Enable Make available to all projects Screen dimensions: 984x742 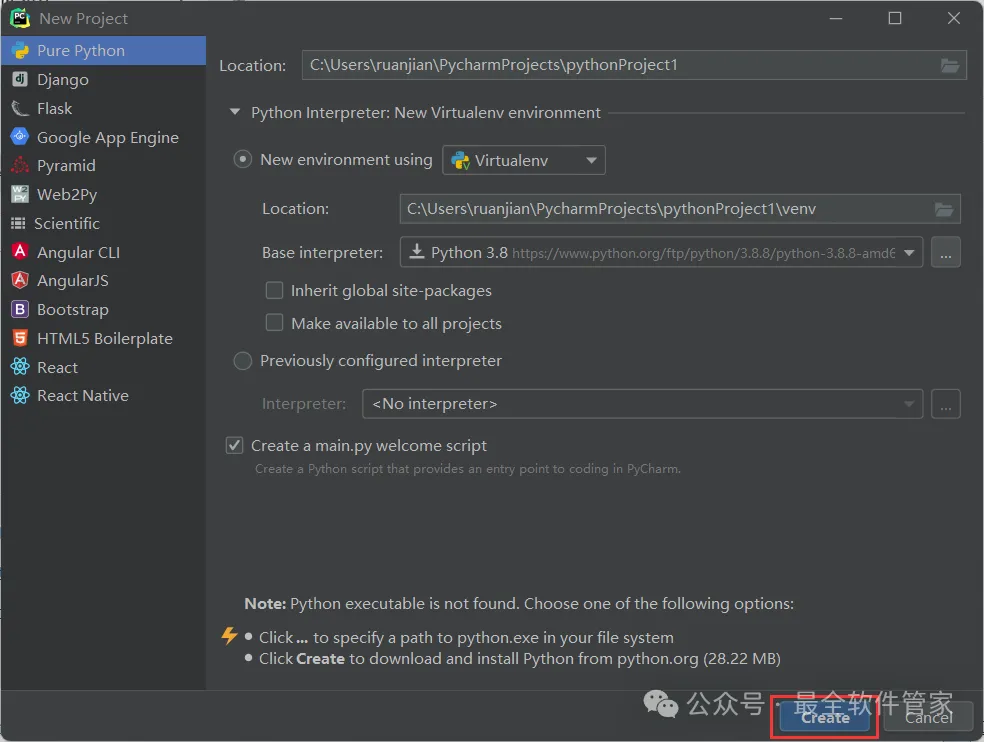274,323
